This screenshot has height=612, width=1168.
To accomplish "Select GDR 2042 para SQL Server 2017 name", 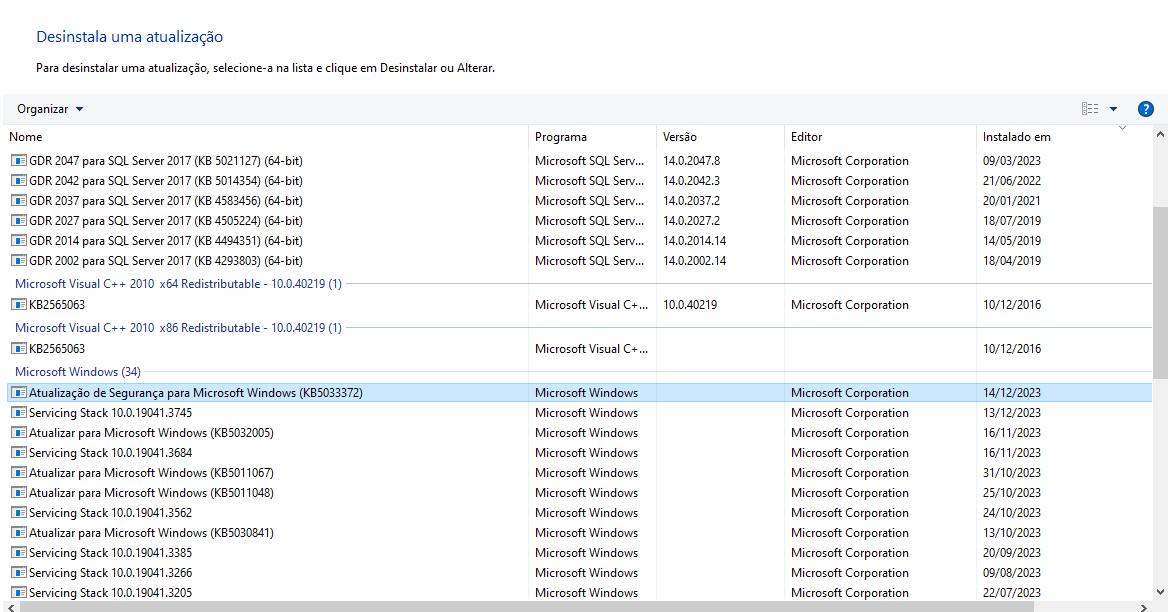I will [x=165, y=181].
